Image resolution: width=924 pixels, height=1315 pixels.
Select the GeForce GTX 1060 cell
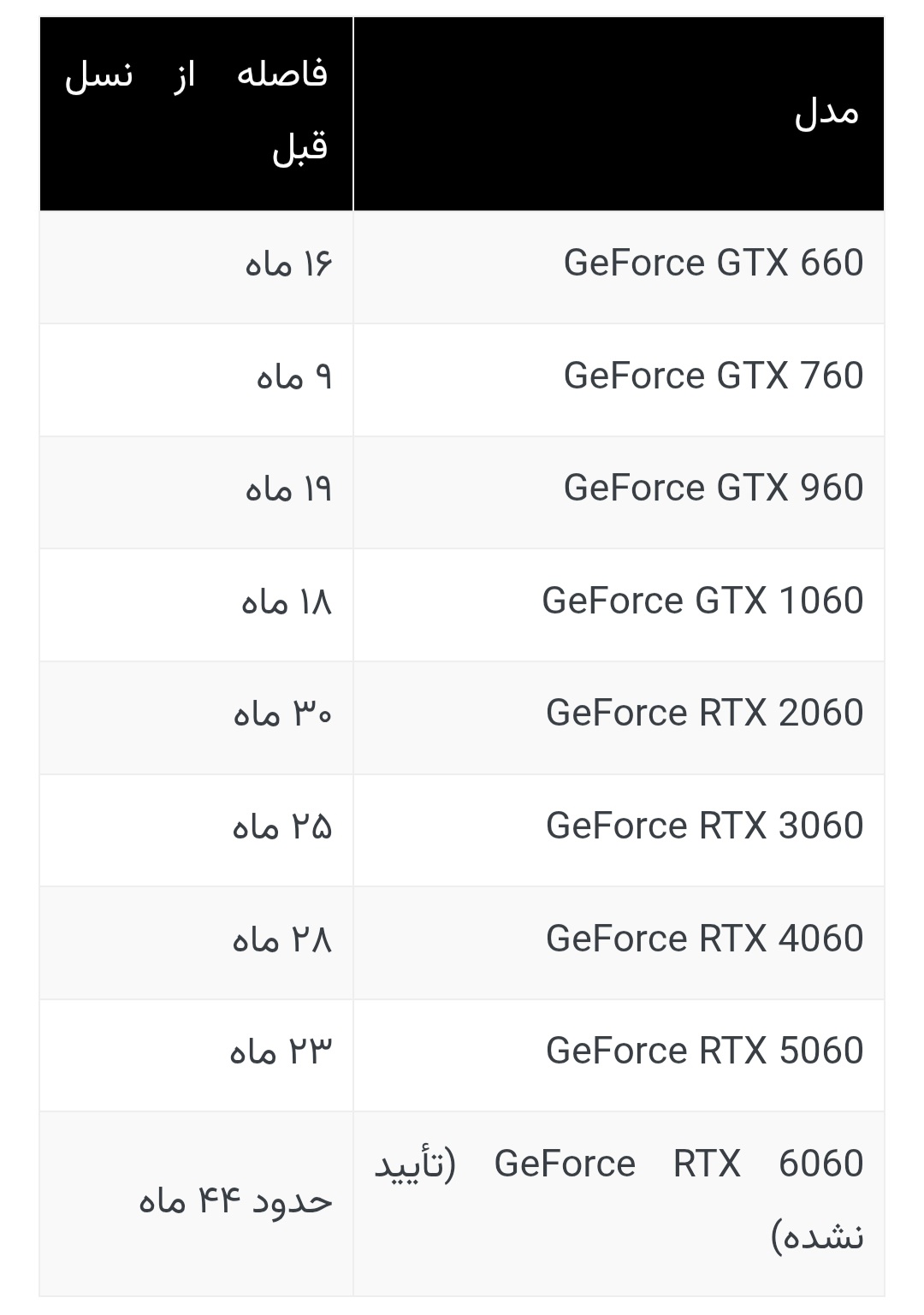click(x=619, y=605)
